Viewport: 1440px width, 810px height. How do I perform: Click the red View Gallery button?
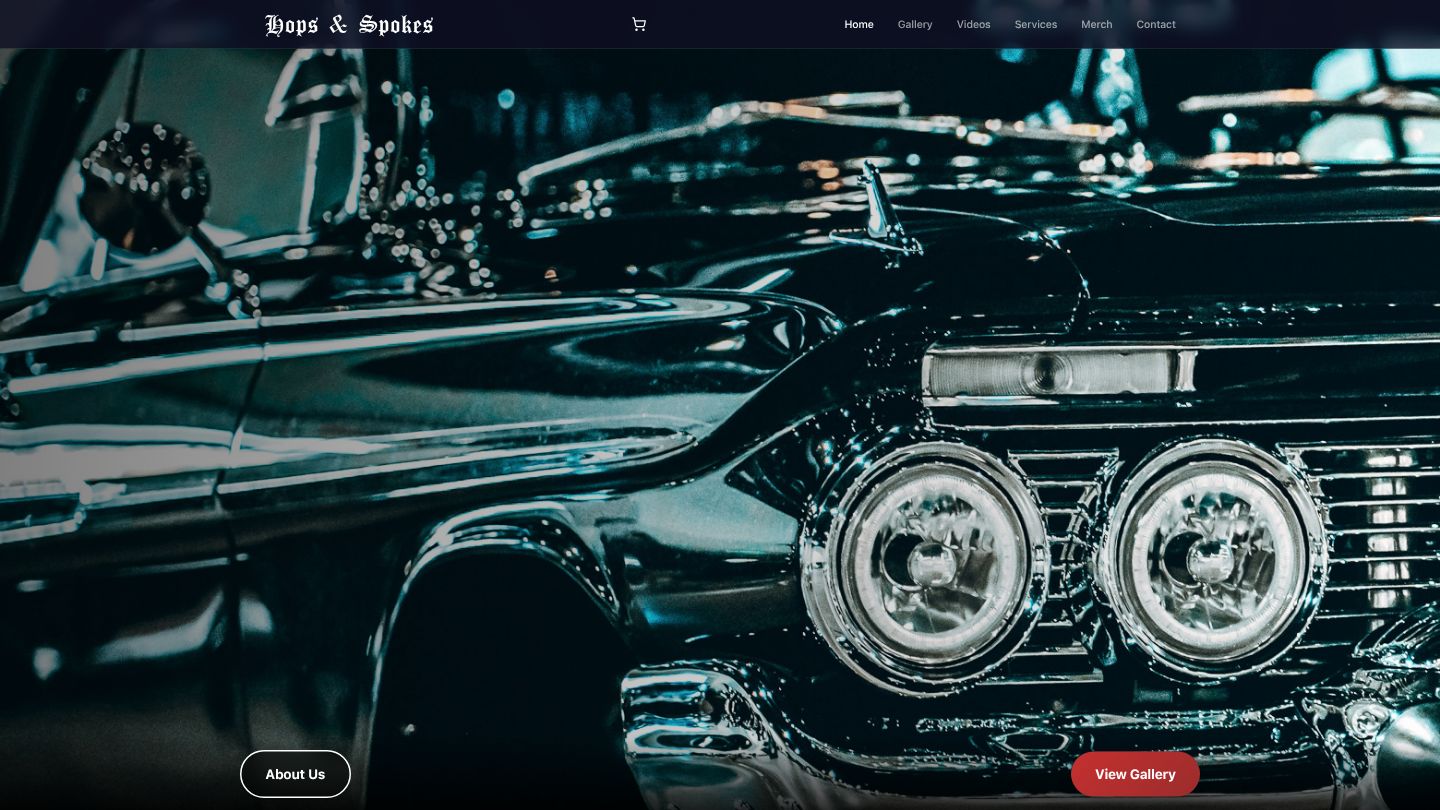[x=1135, y=774]
